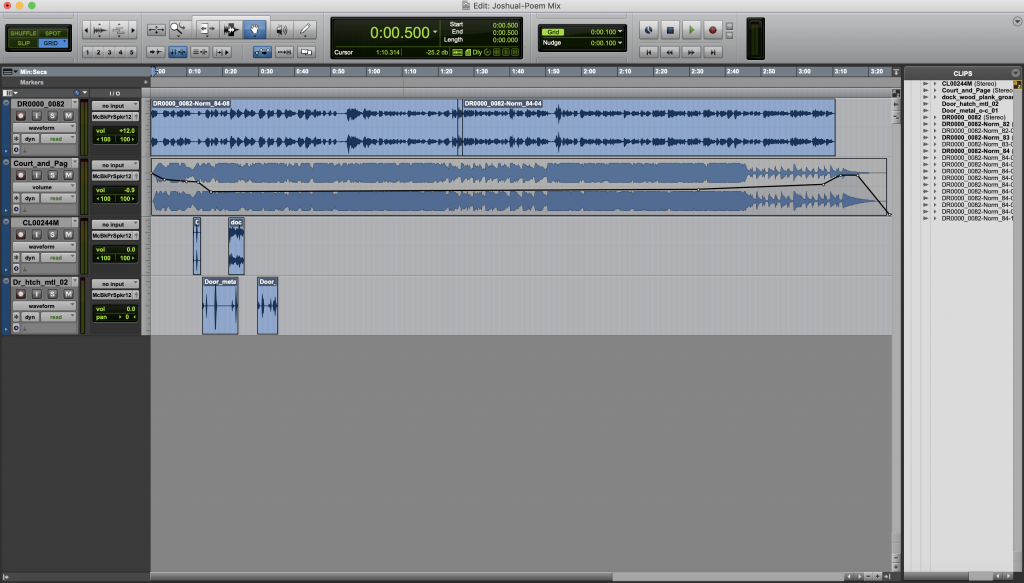Zoom in horizontally with right arrow
The height and width of the screenshot is (583, 1024).
pos(133,29)
